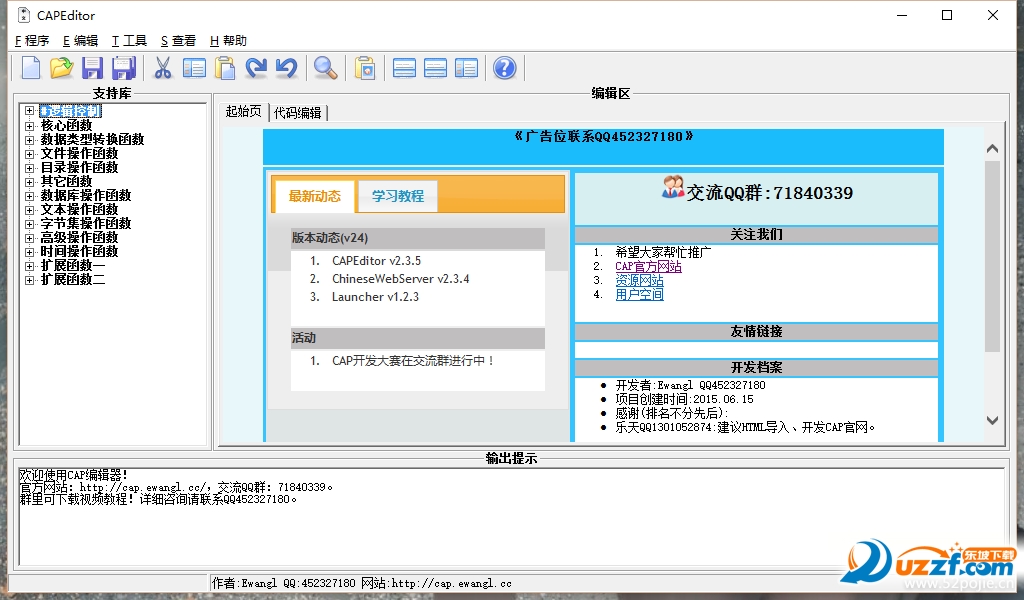Click the start page vertical scrollbar thumb

992,257
